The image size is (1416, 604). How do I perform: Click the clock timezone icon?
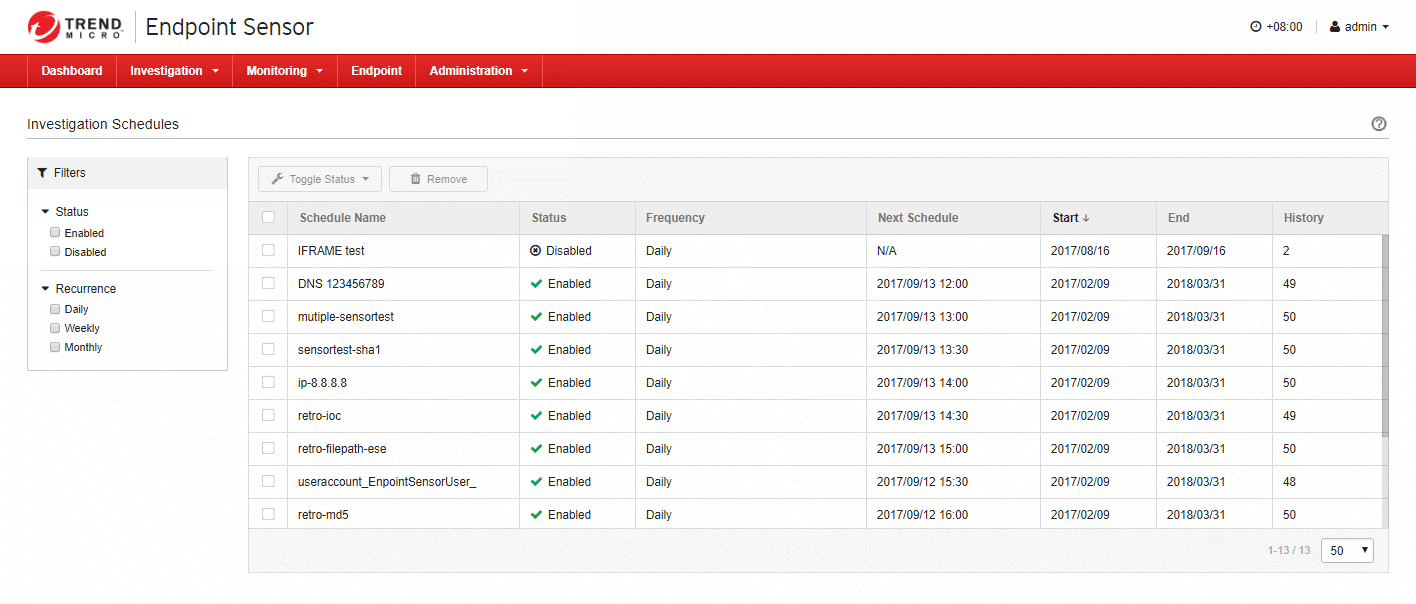[x=1255, y=27]
